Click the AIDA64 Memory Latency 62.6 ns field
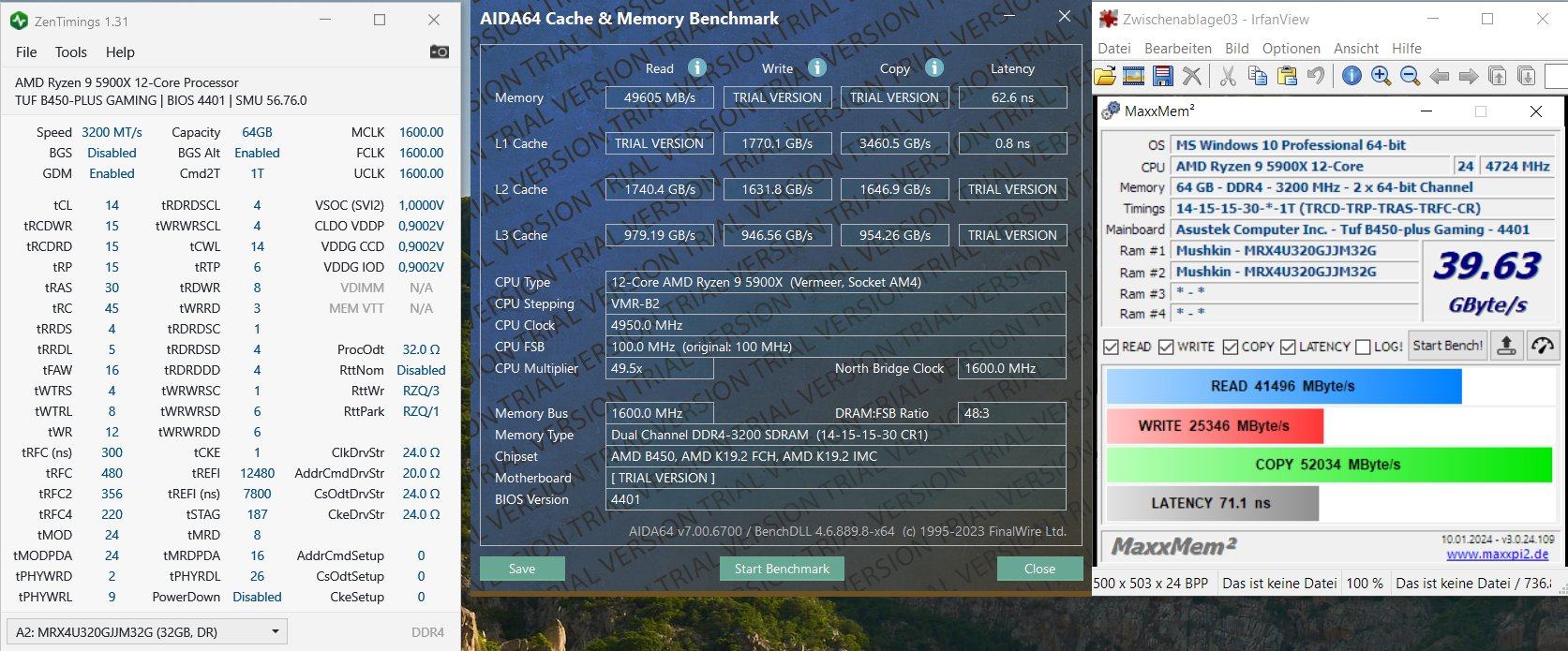 [1012, 97]
